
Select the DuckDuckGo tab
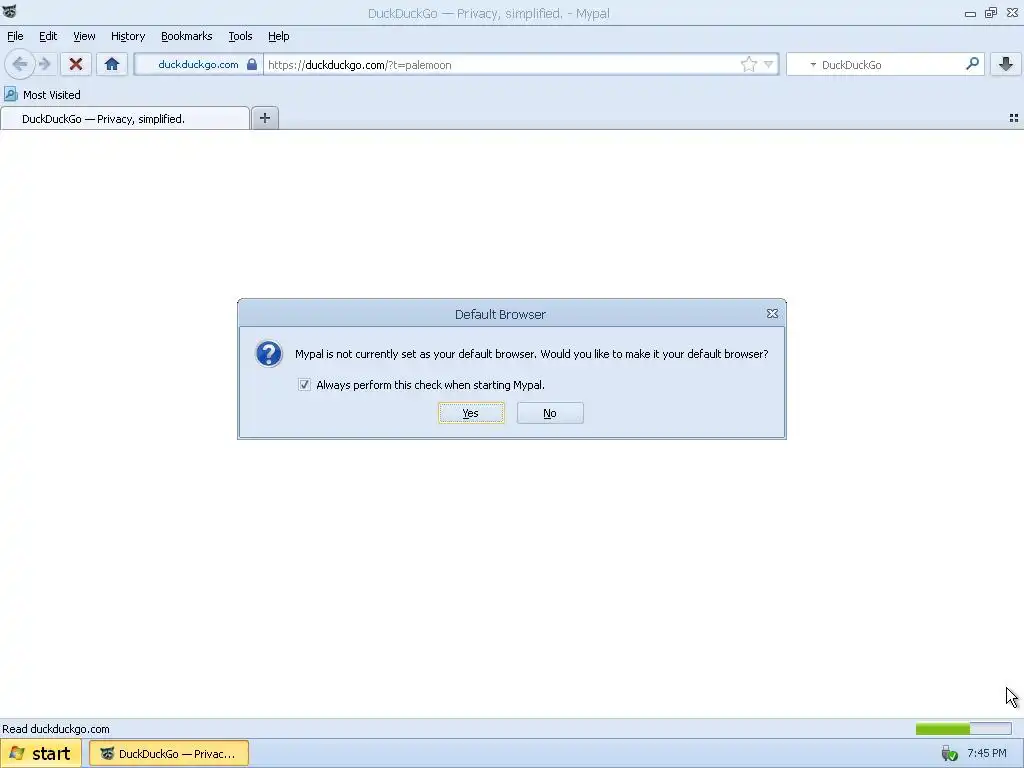(x=125, y=118)
